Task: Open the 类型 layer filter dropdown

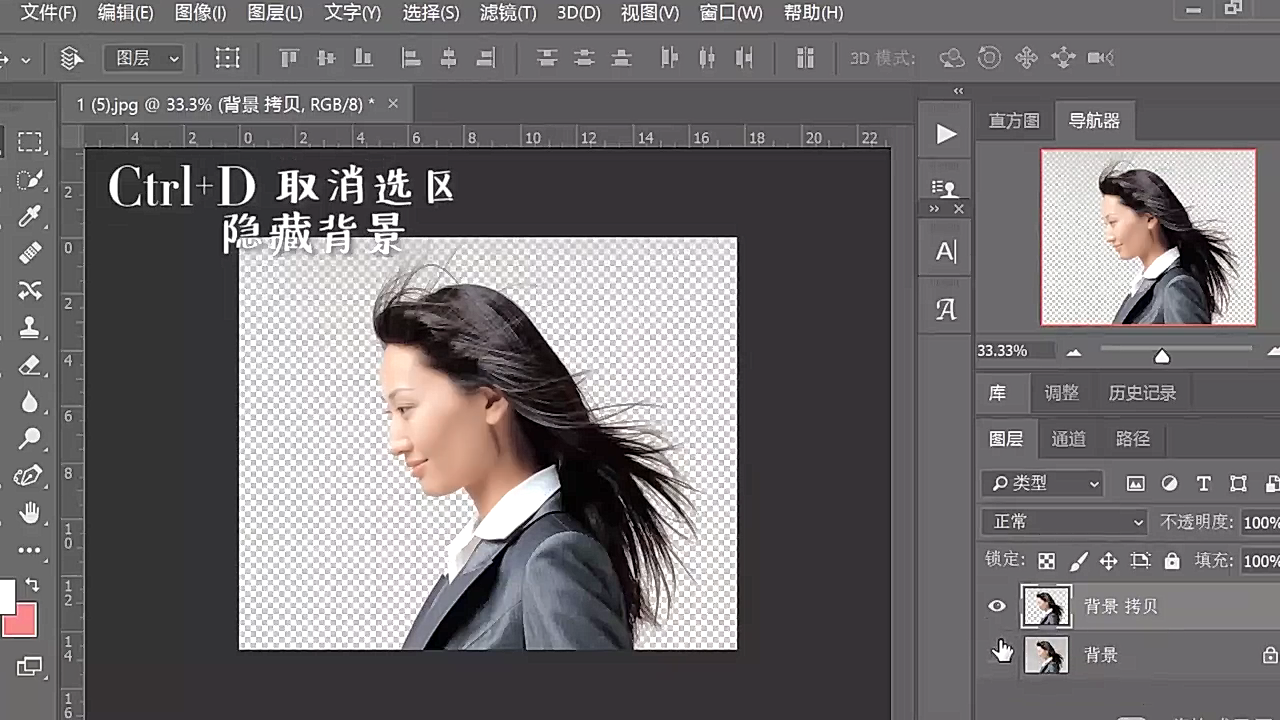Action: click(x=1043, y=484)
